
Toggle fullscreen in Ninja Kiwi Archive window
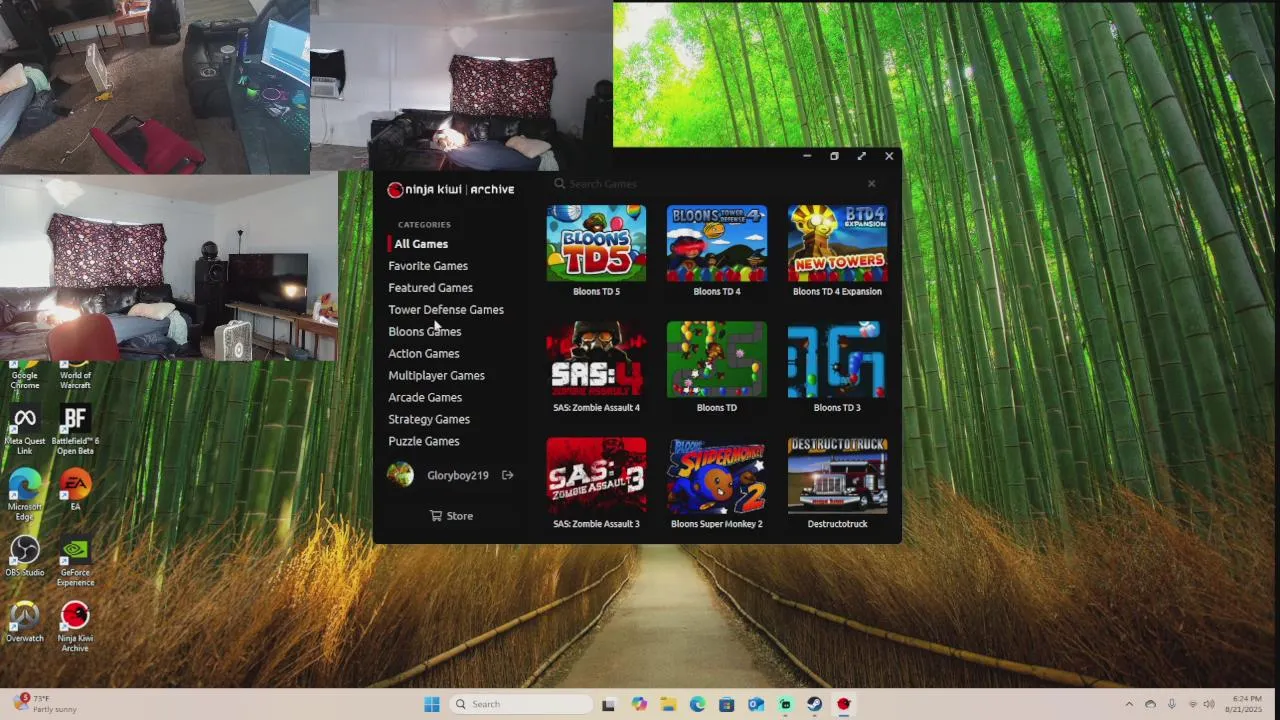tap(861, 156)
